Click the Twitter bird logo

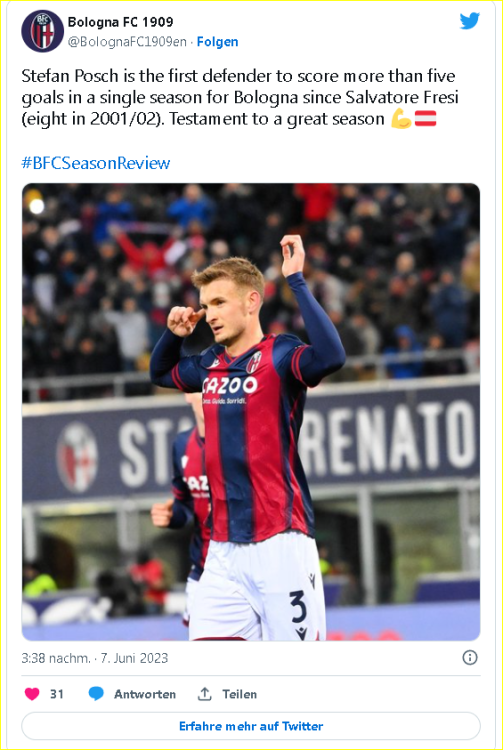(x=470, y=21)
